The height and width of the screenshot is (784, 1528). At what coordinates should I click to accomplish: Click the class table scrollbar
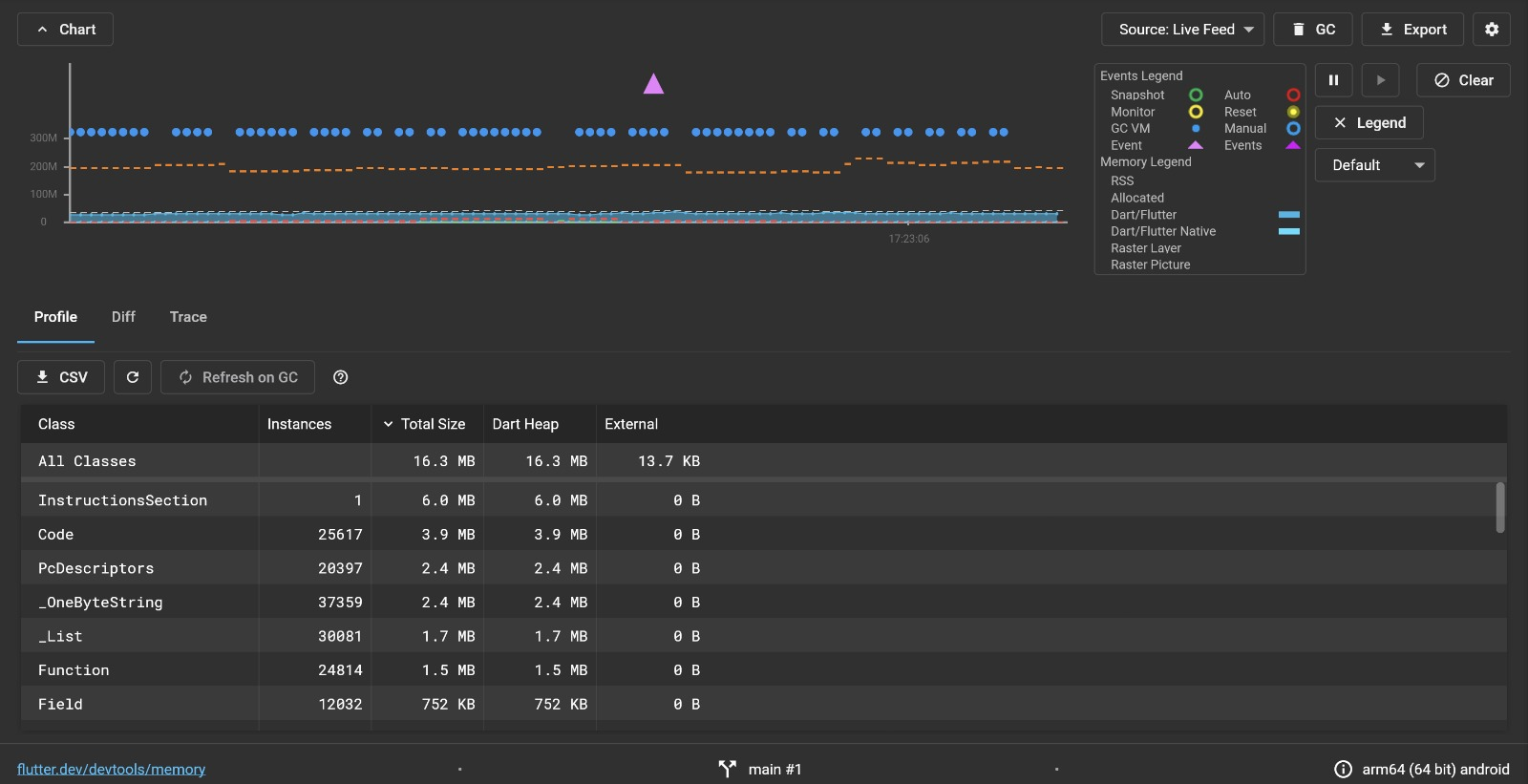[1500, 508]
